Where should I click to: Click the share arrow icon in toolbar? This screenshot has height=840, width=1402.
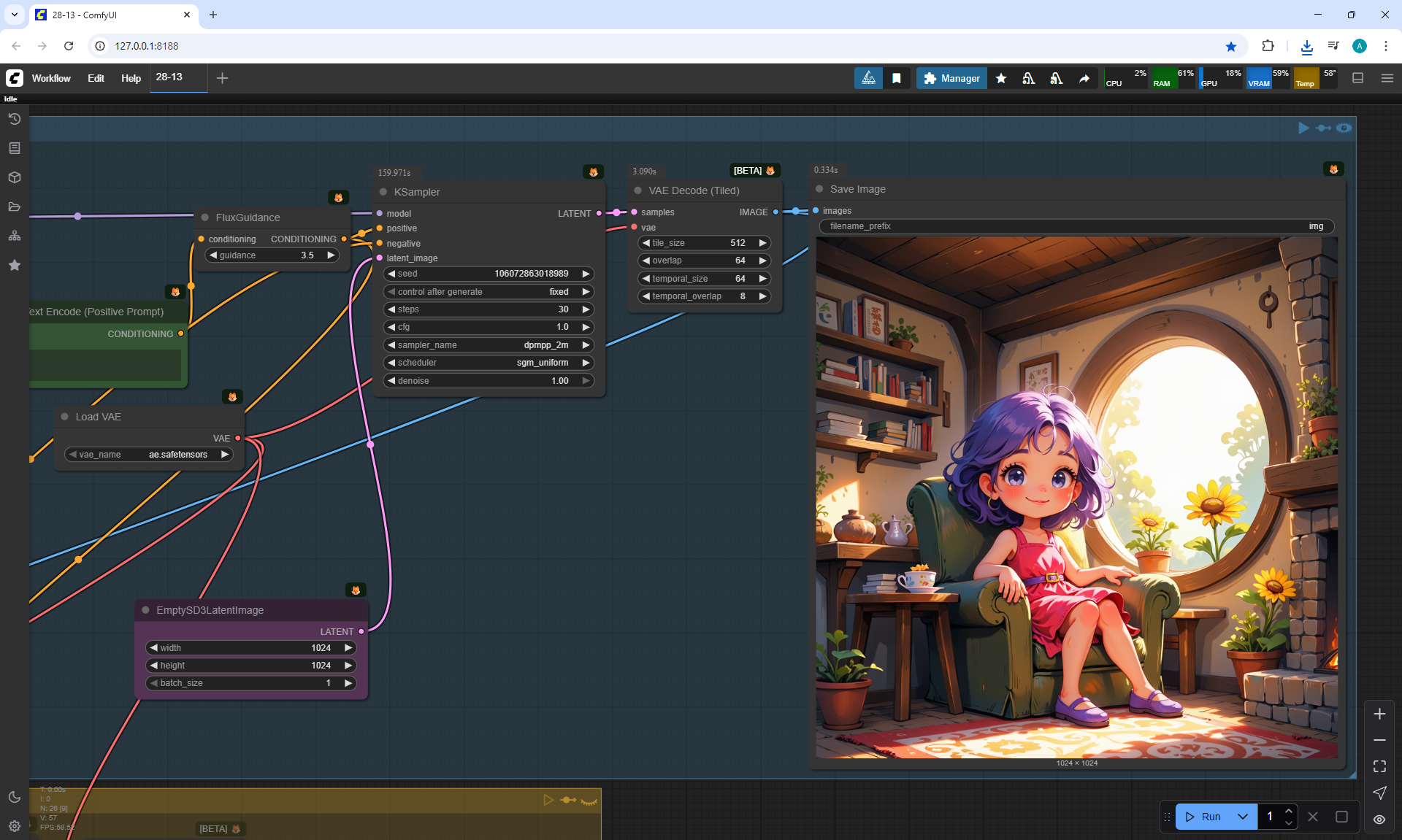tap(1084, 78)
